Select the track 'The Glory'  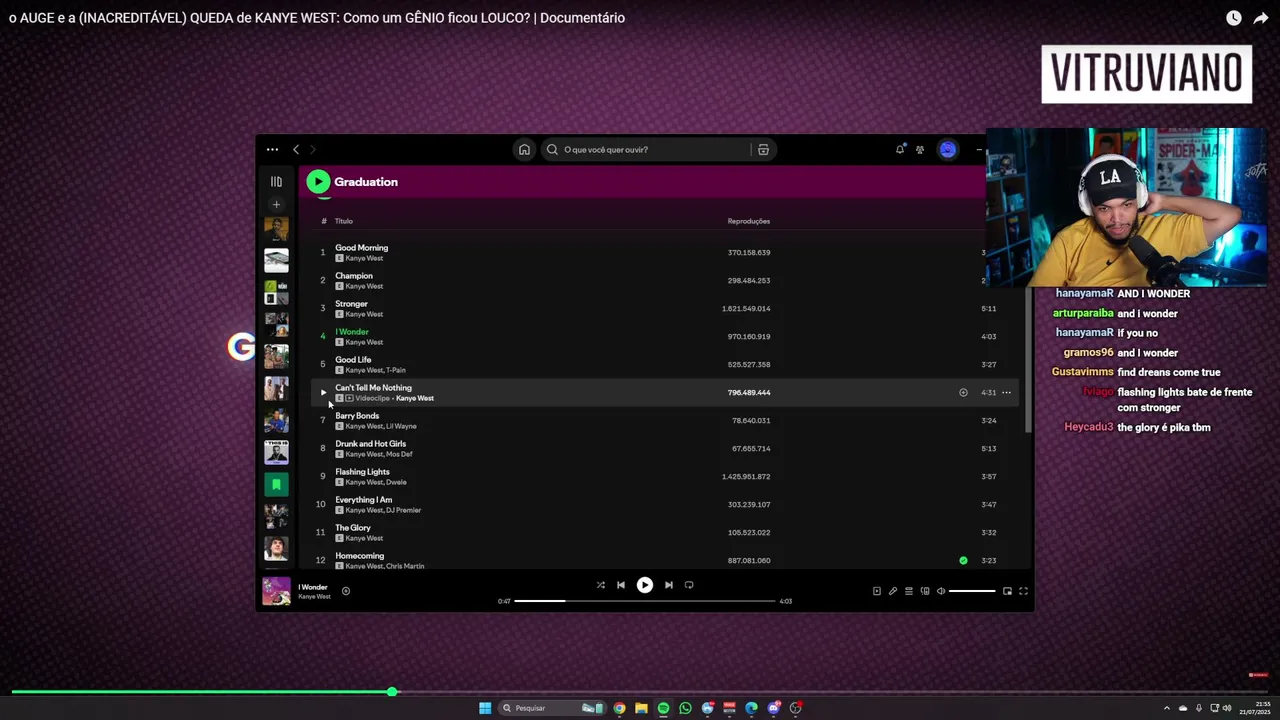pos(353,528)
